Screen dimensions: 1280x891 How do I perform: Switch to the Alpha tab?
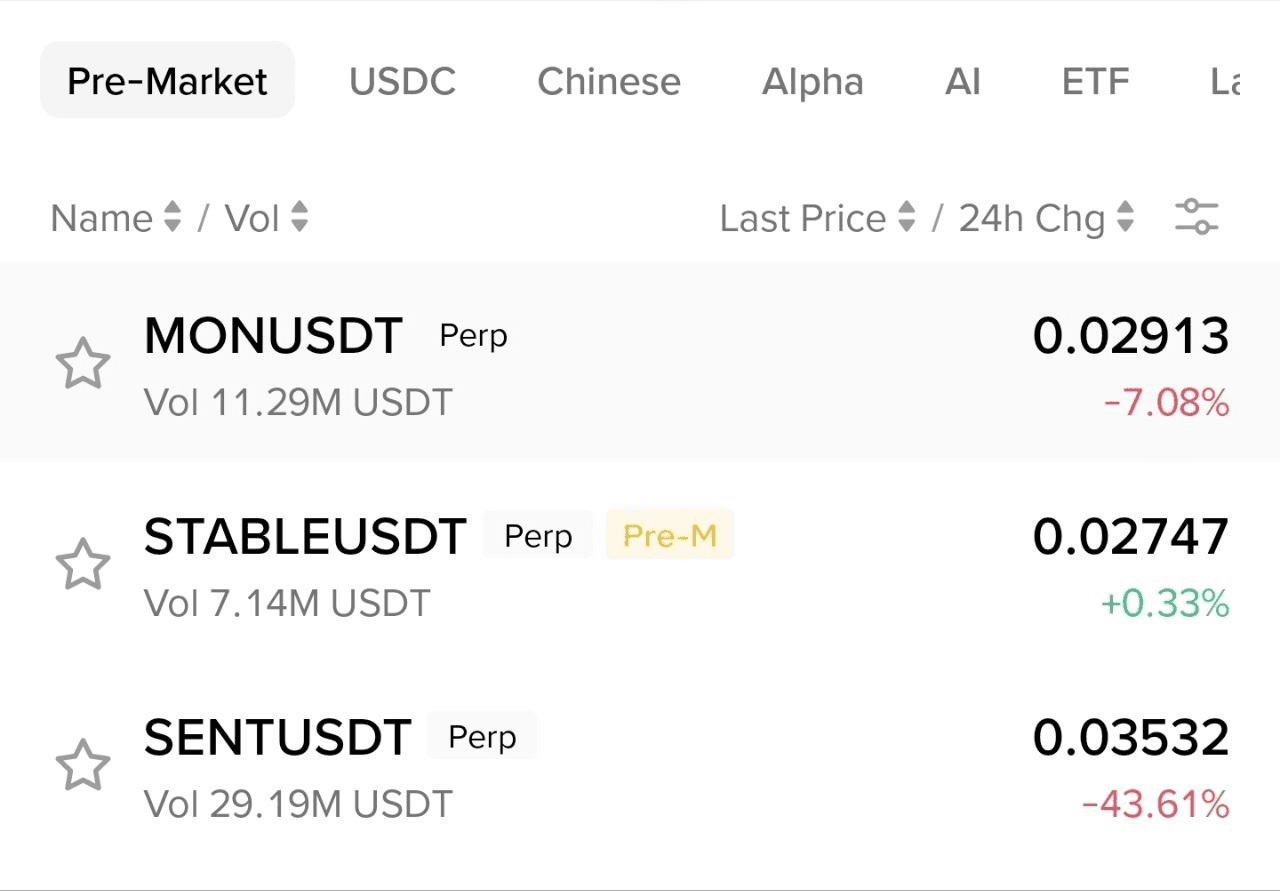point(812,81)
